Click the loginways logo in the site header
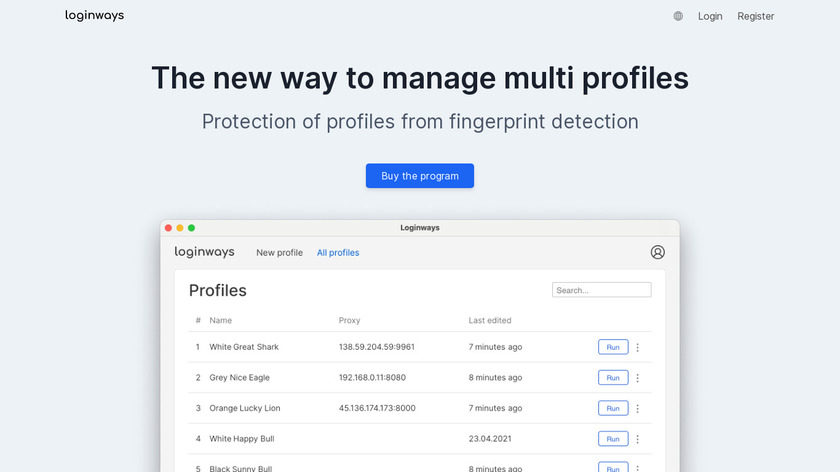 point(94,16)
